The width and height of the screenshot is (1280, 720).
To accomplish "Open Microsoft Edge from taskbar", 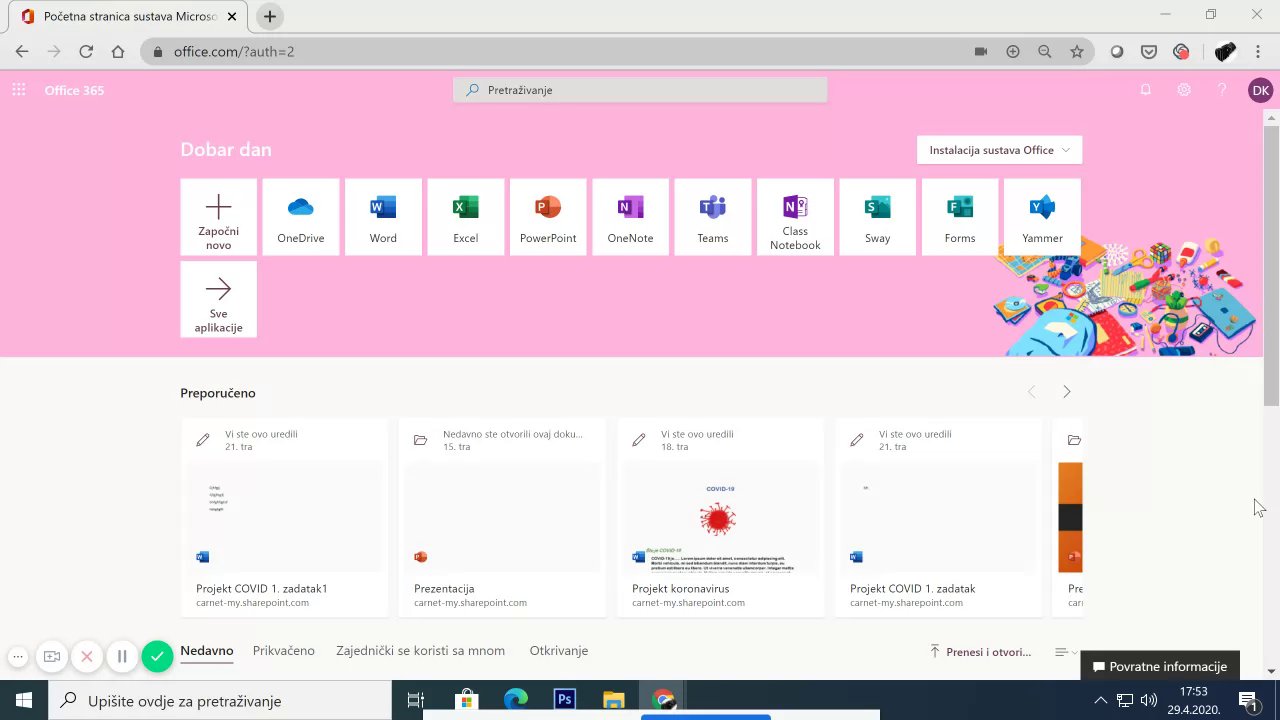I will 516,700.
